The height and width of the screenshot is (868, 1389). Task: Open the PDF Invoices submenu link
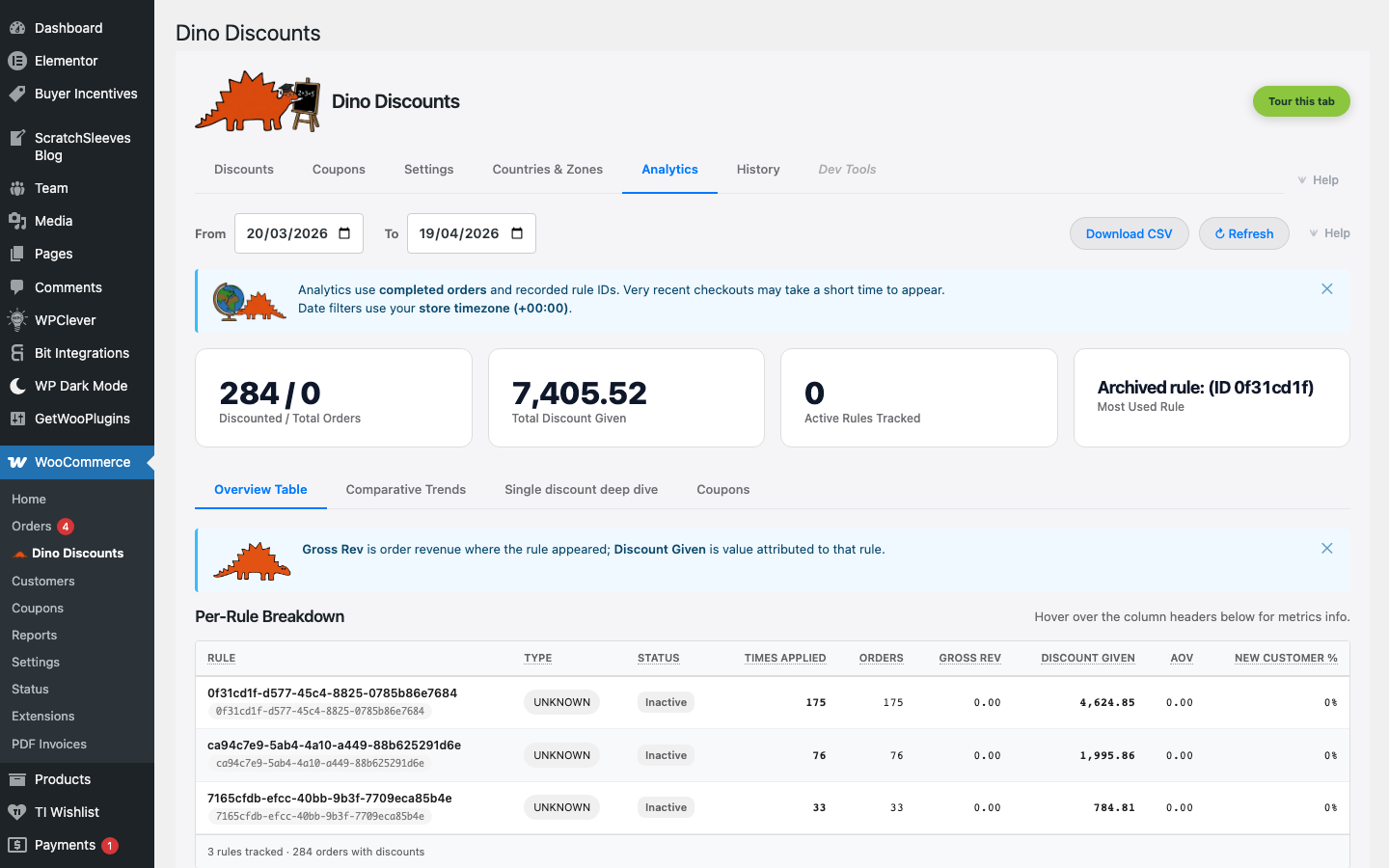click(x=49, y=744)
